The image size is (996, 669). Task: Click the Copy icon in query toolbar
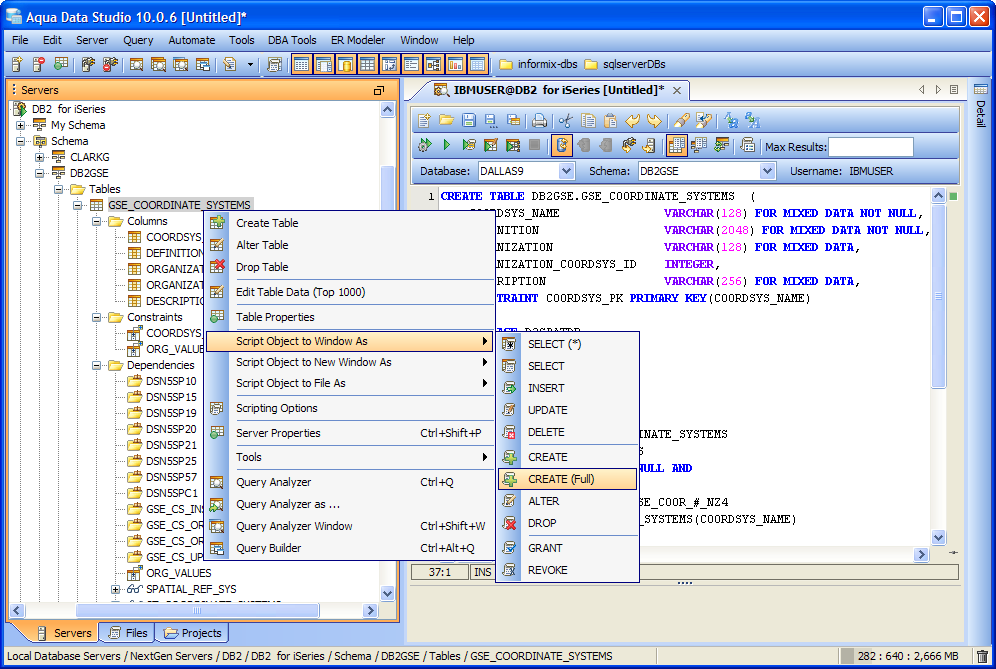(588, 120)
